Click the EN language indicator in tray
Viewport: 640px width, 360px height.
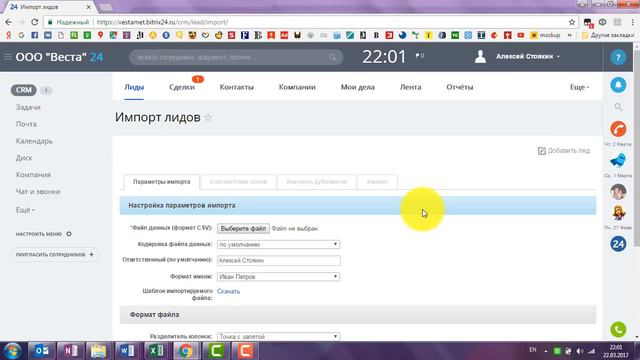point(532,350)
